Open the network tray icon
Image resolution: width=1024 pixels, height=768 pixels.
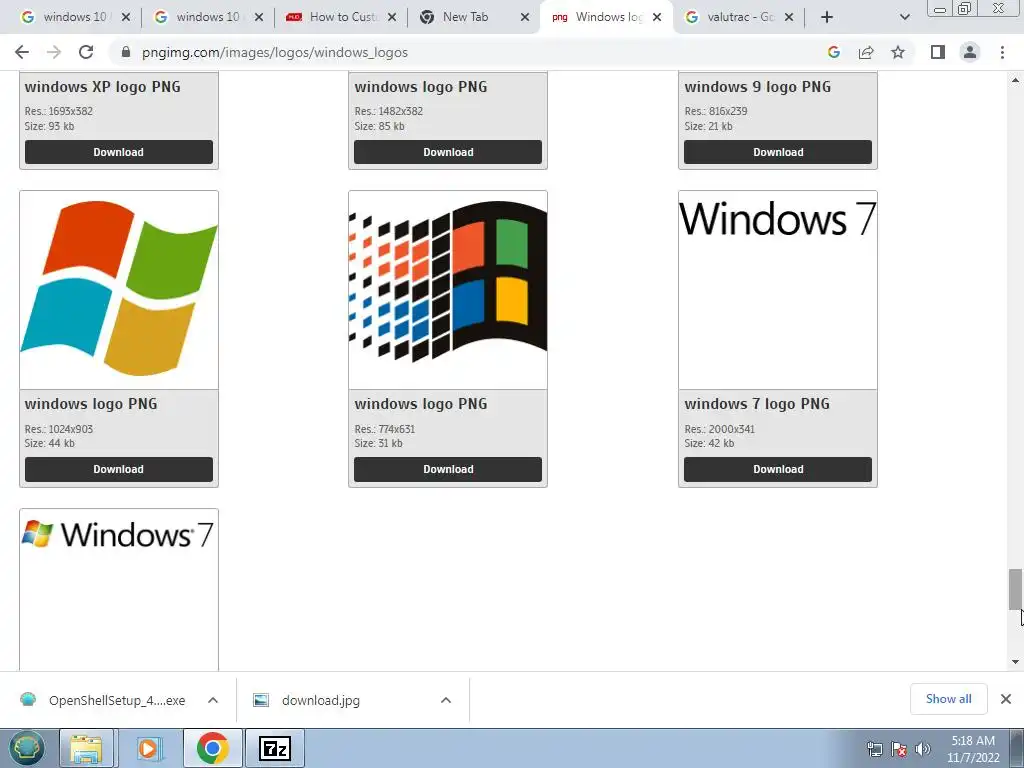pyautogui.click(x=874, y=749)
